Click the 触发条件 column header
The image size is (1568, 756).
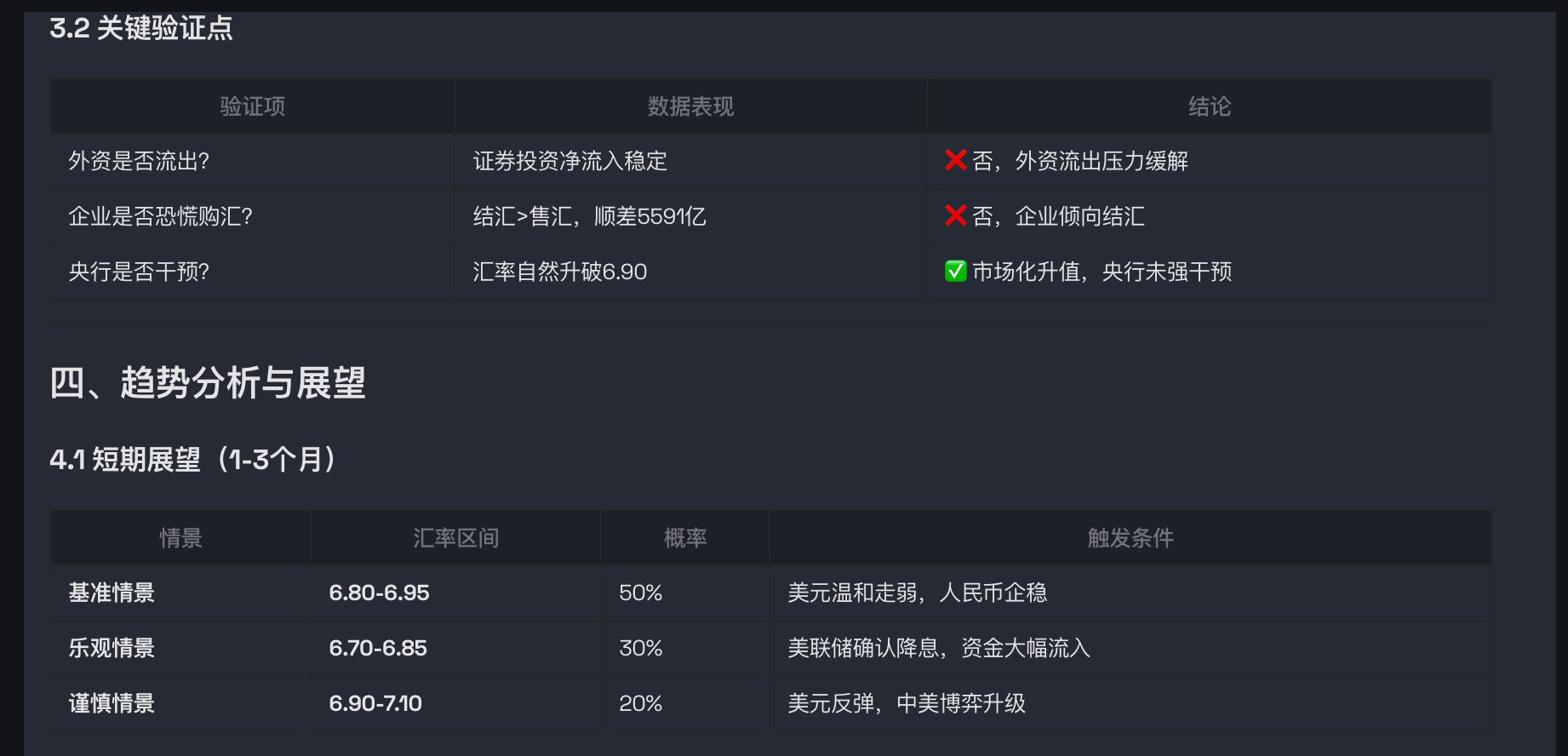(1130, 538)
